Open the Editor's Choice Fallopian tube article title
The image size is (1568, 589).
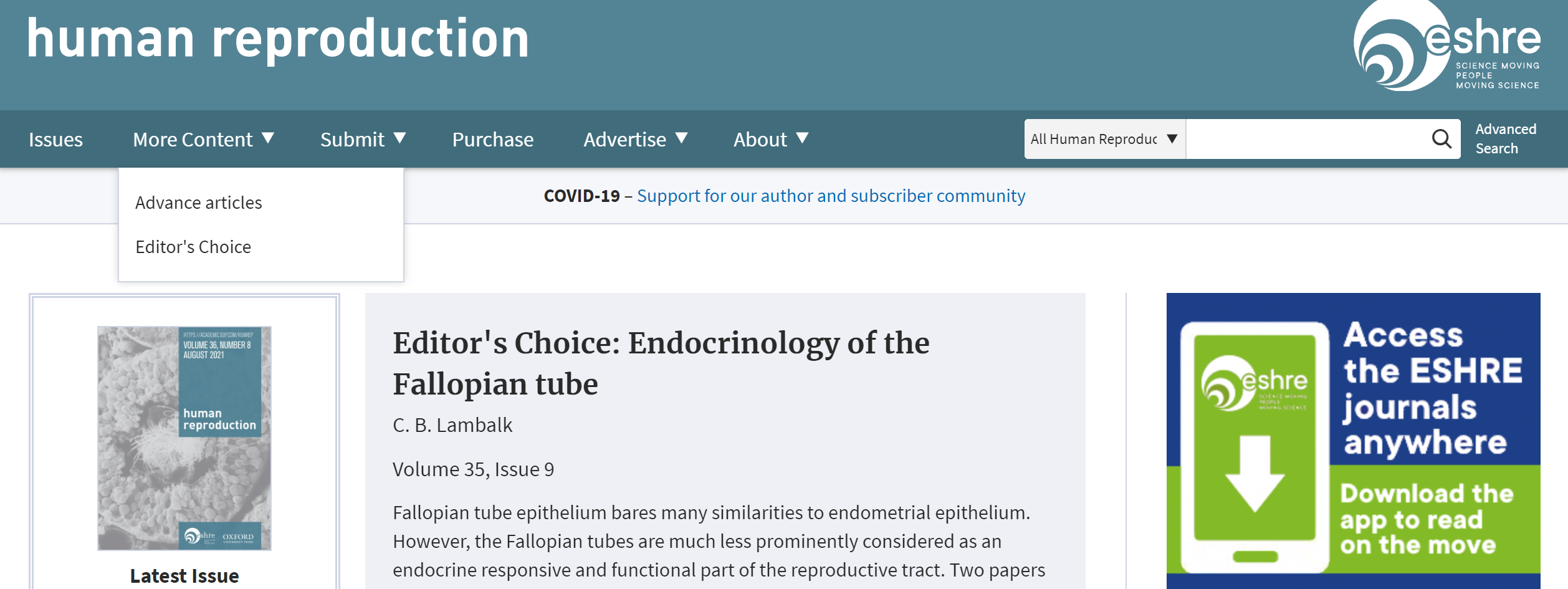661,363
